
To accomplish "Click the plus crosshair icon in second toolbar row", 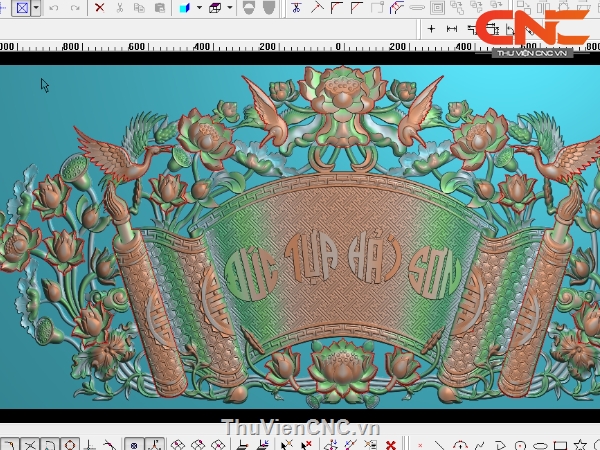I will point(432,29).
